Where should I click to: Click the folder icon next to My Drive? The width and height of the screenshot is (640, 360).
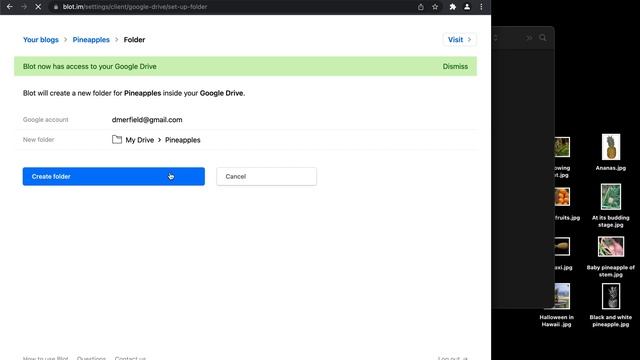point(117,140)
